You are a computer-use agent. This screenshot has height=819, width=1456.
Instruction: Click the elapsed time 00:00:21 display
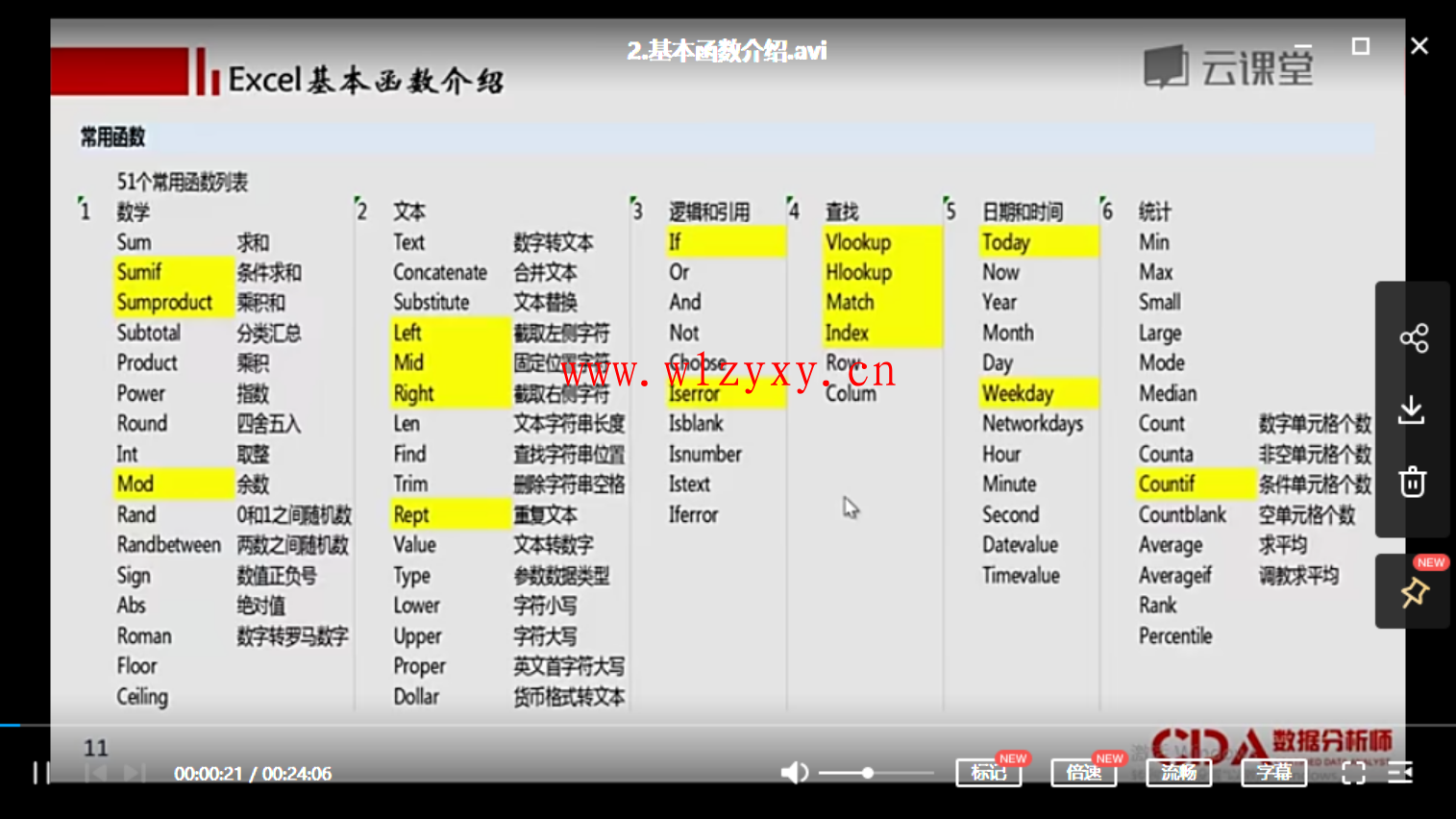point(208,774)
